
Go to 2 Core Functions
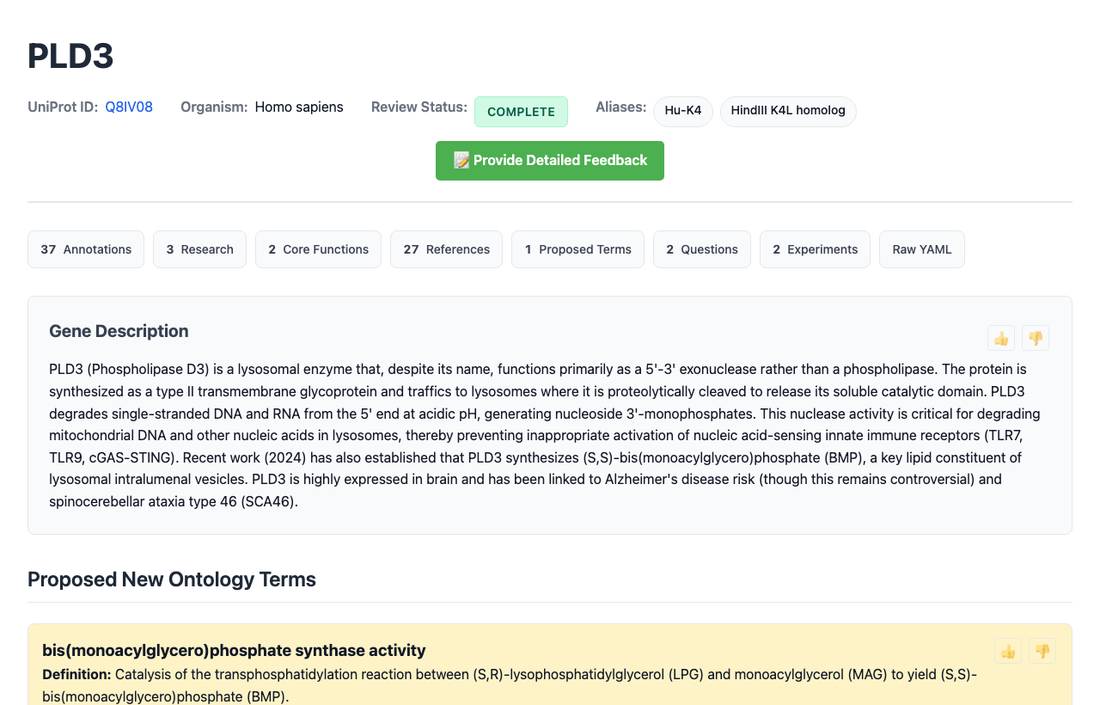click(318, 249)
